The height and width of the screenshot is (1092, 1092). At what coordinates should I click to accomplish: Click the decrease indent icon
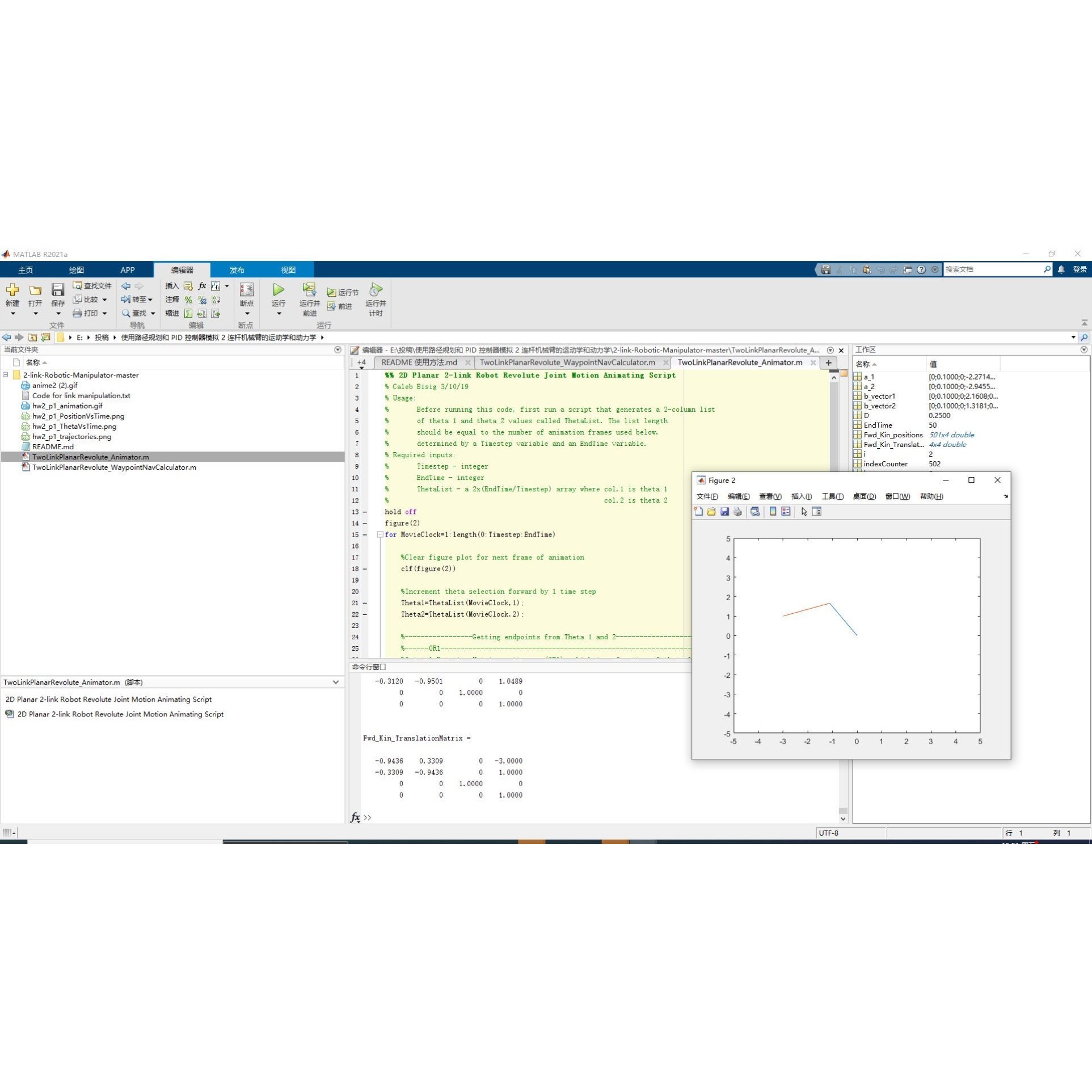216,313
